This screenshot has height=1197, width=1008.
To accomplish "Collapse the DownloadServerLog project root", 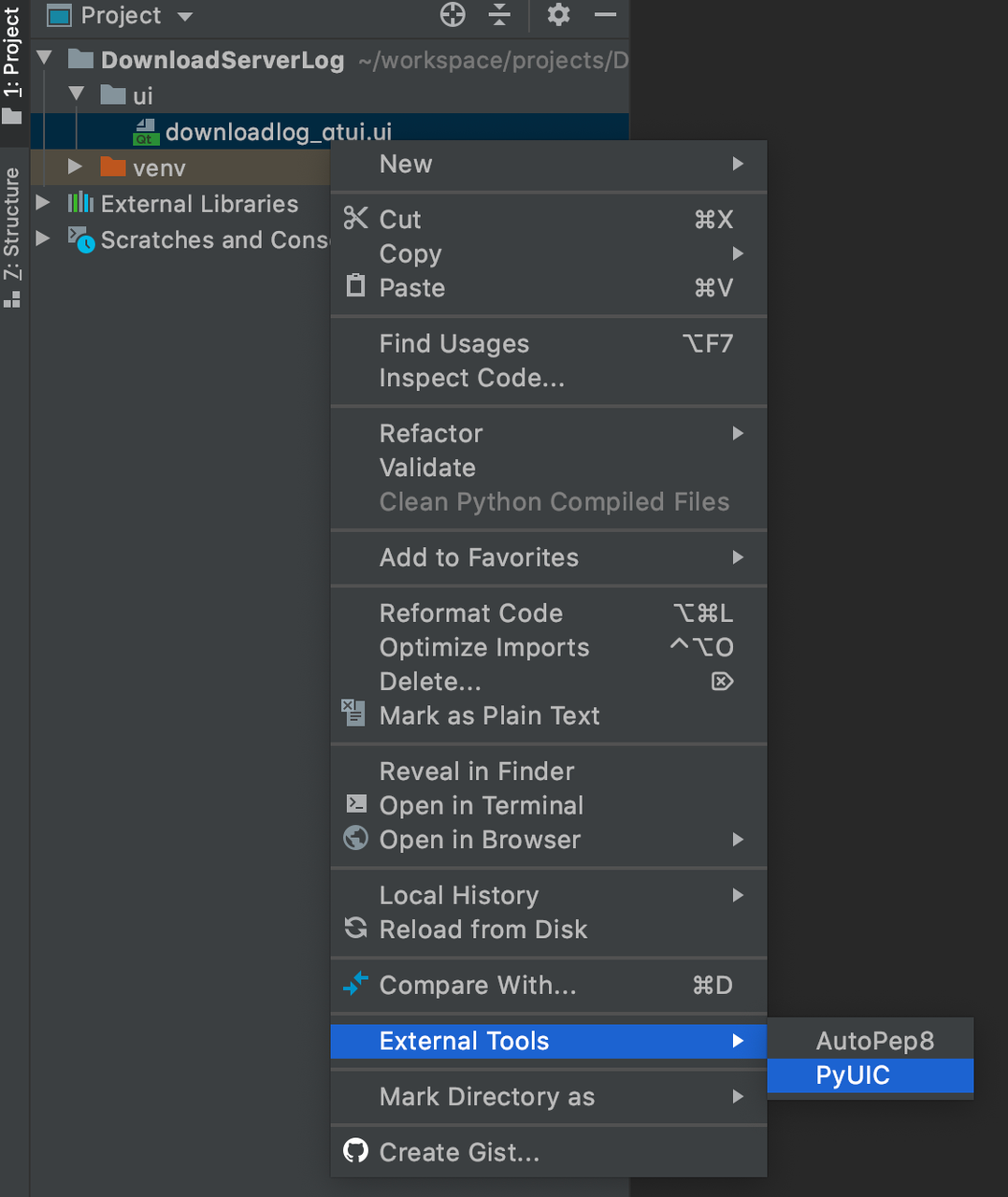I will click(x=44, y=59).
